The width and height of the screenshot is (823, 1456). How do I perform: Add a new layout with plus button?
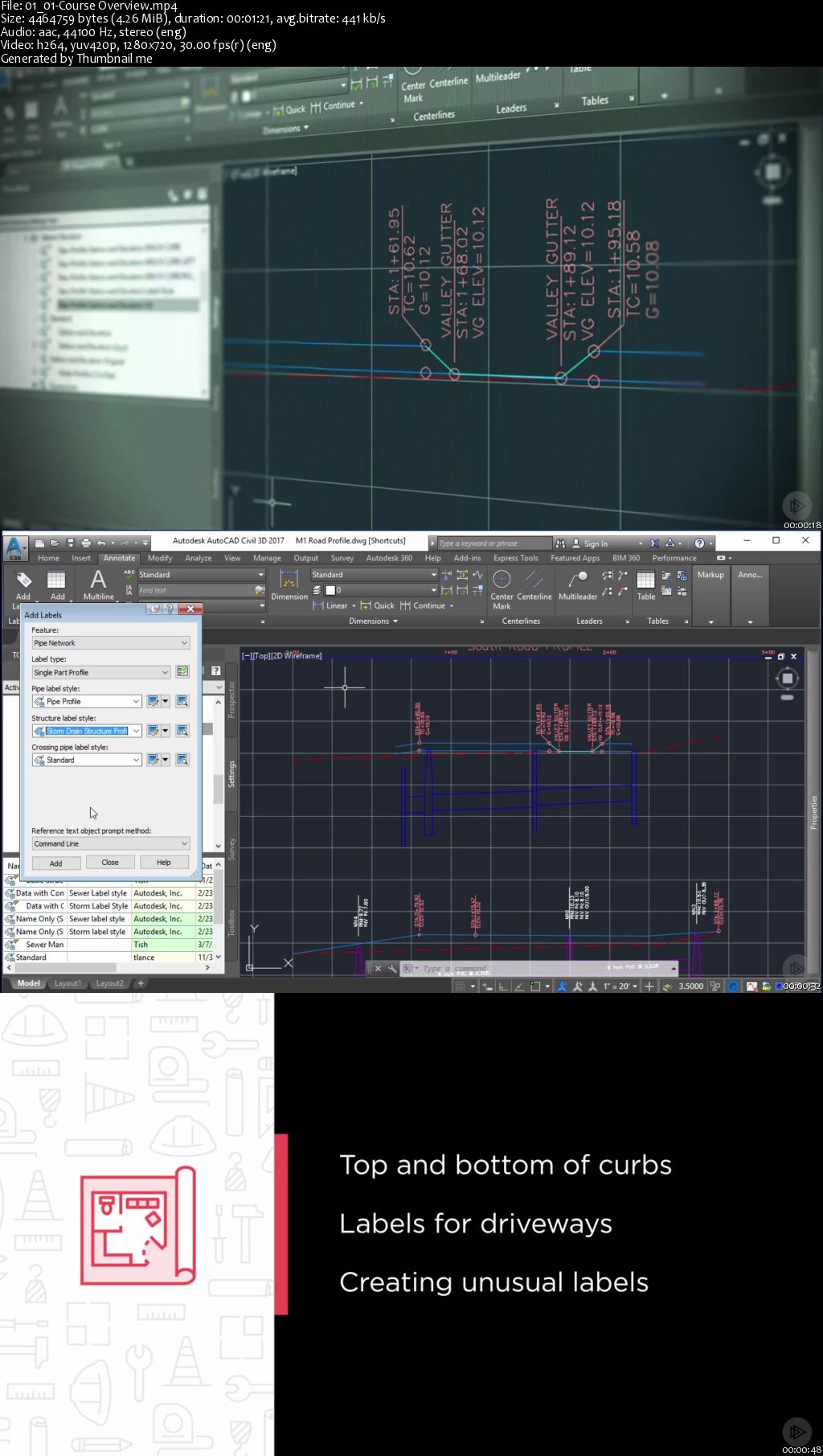141,983
